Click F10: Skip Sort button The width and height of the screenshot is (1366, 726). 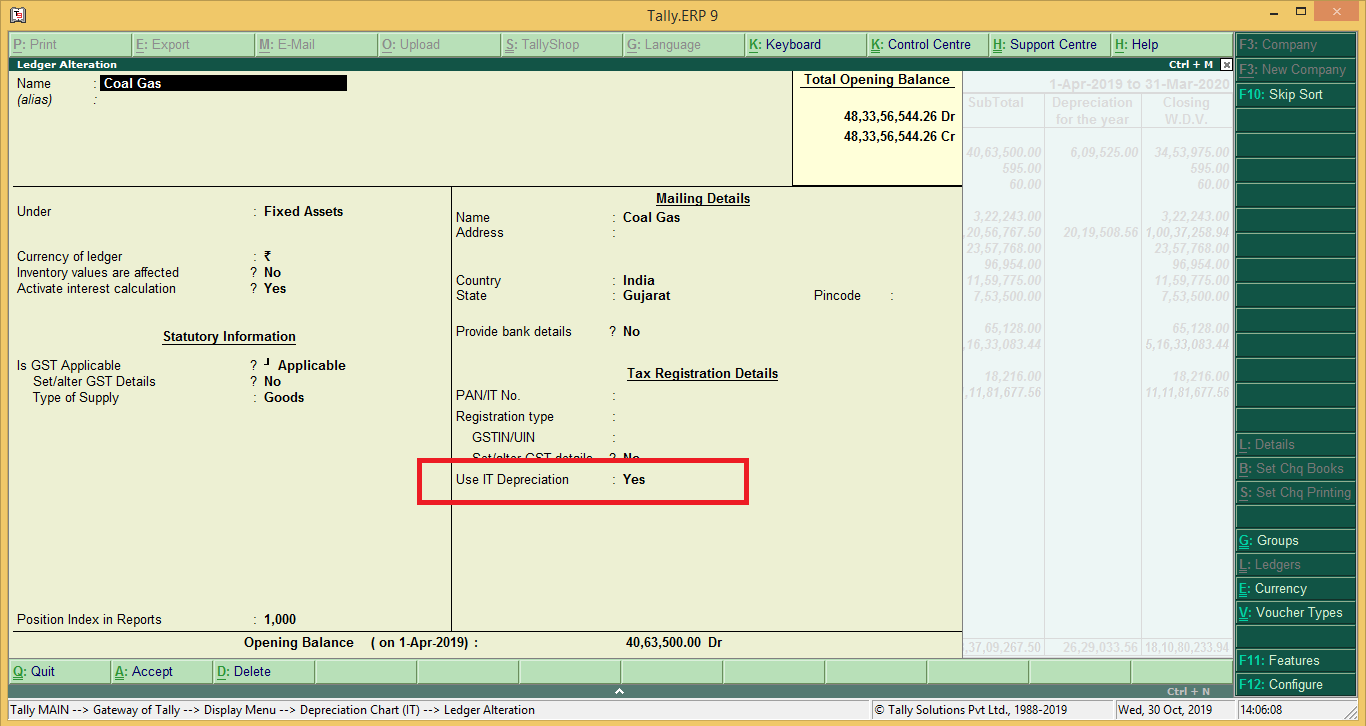[x=1296, y=94]
